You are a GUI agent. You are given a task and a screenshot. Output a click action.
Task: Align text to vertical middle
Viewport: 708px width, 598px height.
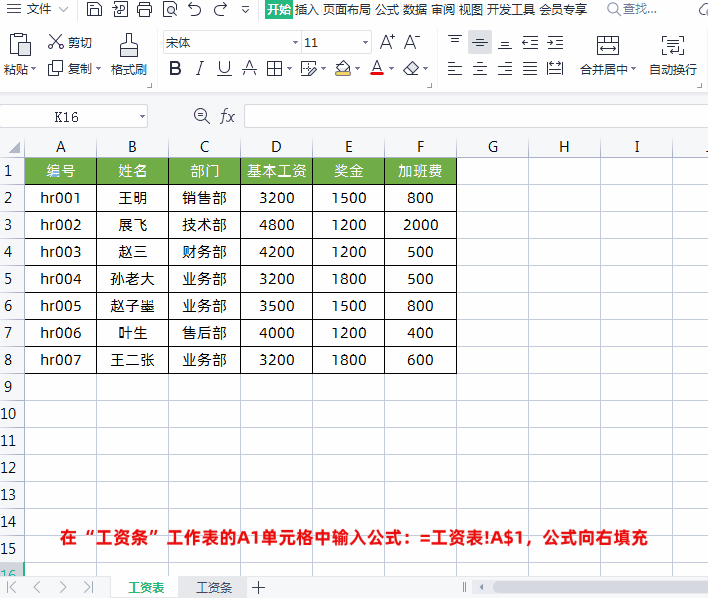[x=480, y=42]
